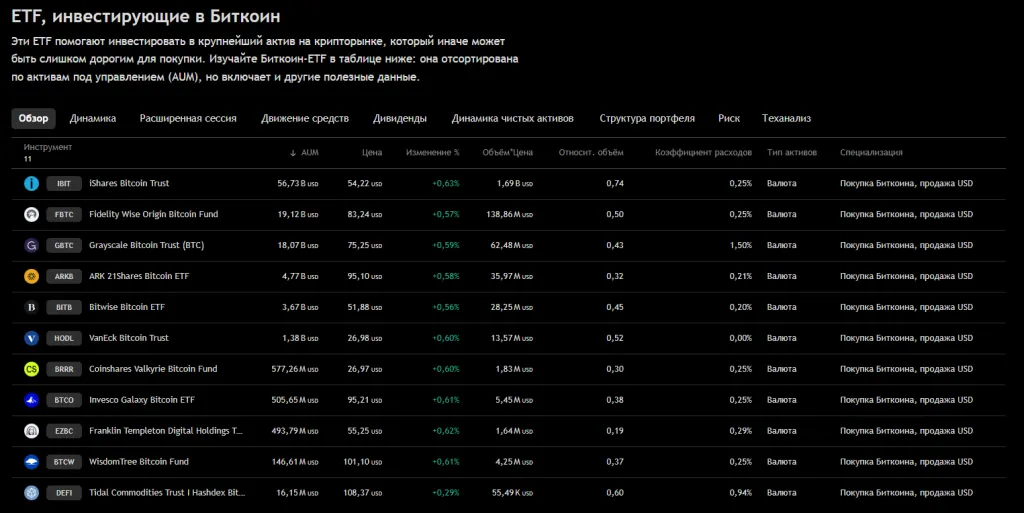Switch to the Риск tab
This screenshot has height=513, width=1024.
pos(729,118)
